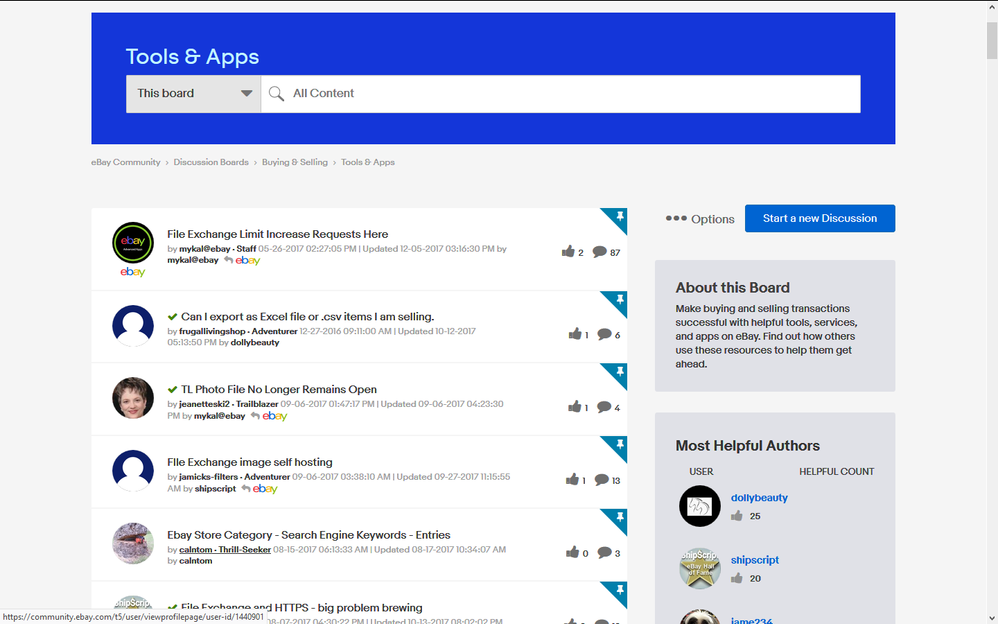View jamicks-filters' profile from byline
Viewport: 998px width, 624px height.
[209, 476]
